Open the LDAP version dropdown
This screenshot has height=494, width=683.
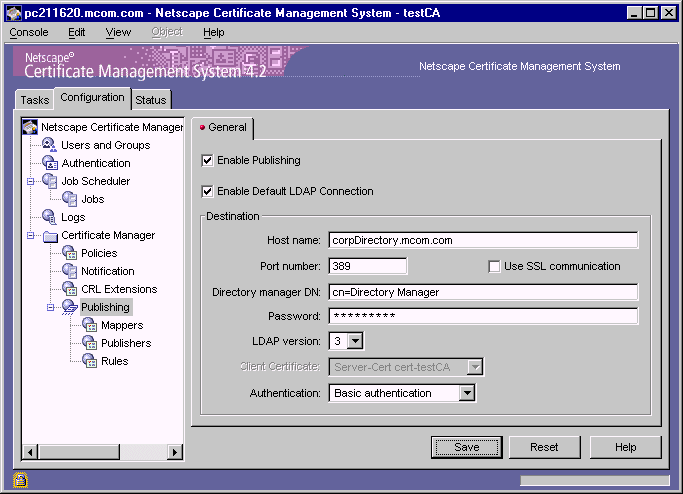(355, 341)
